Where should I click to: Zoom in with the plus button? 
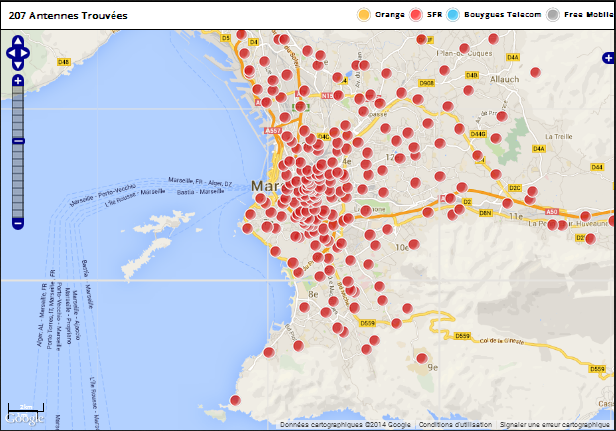point(17,80)
